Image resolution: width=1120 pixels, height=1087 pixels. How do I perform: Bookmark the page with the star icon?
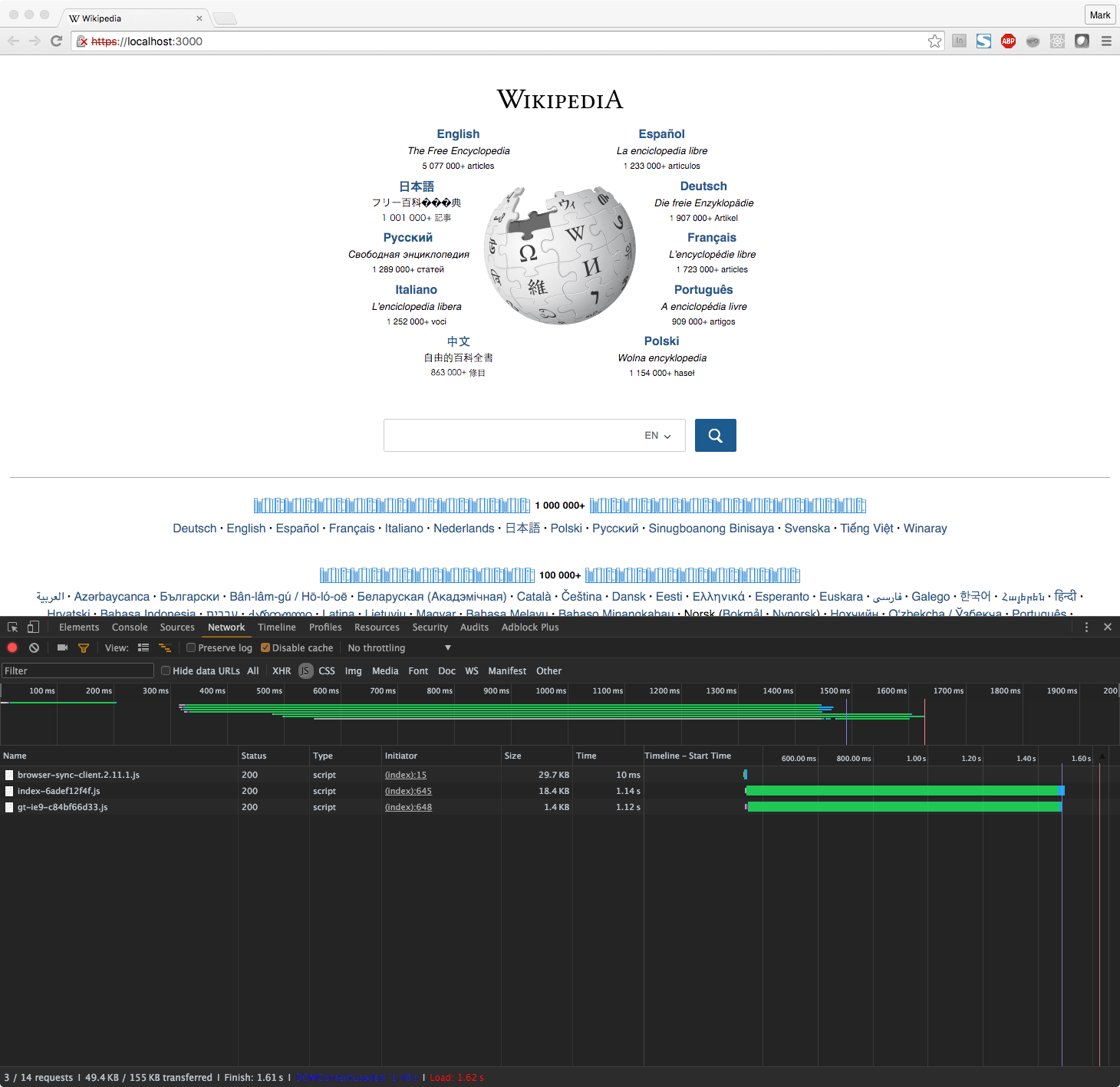pyautogui.click(x=934, y=41)
